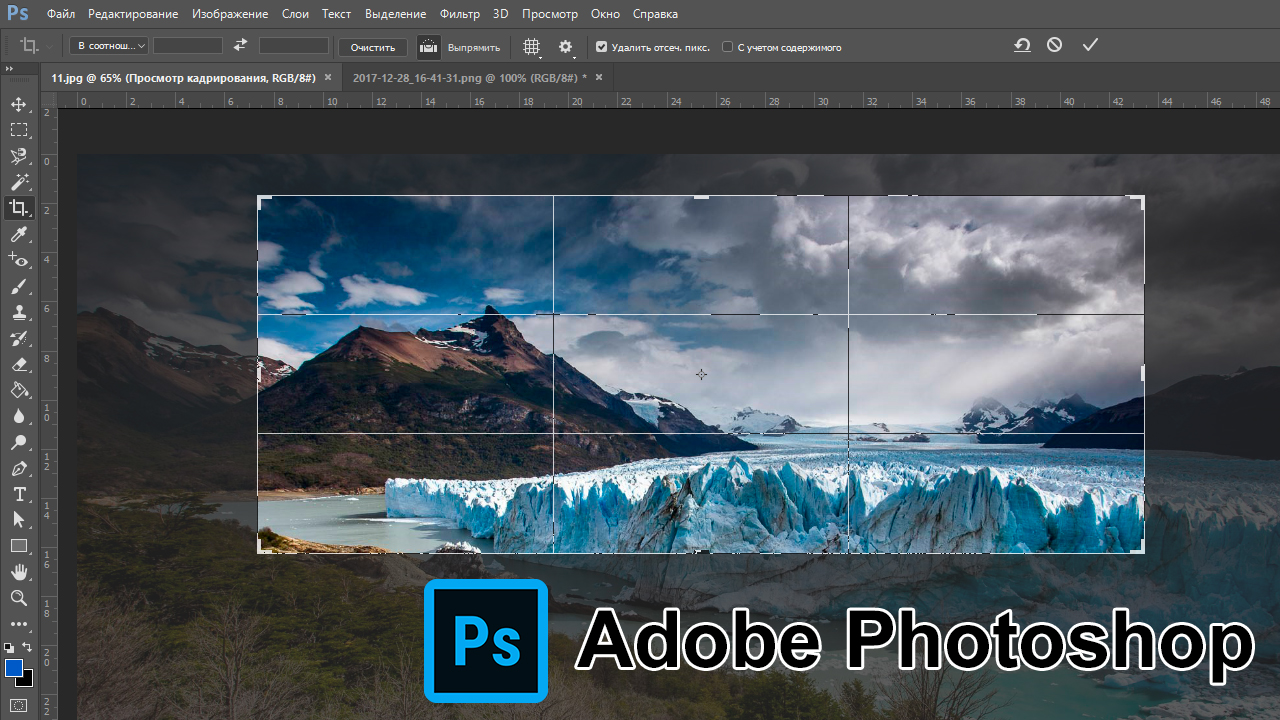Open the Выделение menu
Viewport: 1280px width, 720px height.
point(395,14)
